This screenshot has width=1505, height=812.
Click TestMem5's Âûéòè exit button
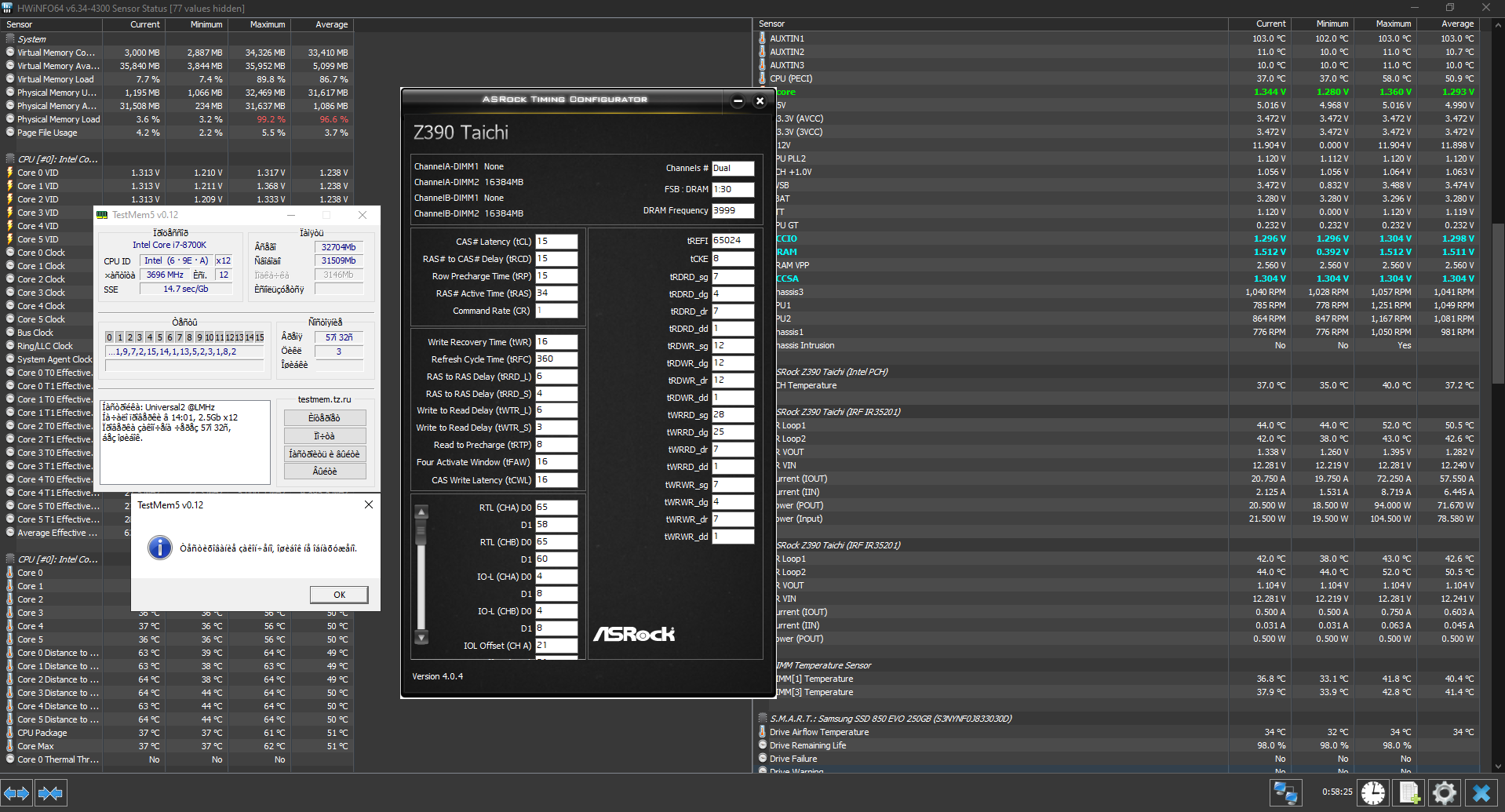(x=325, y=472)
